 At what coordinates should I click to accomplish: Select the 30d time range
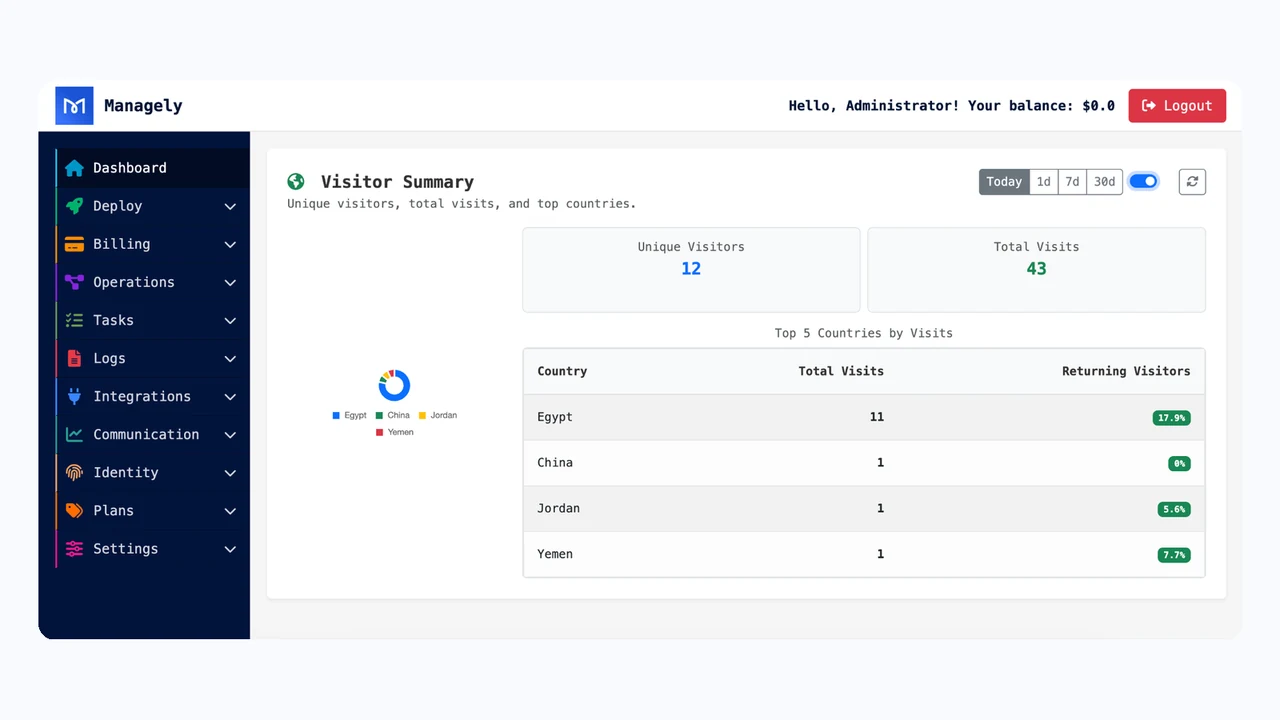(x=1104, y=181)
